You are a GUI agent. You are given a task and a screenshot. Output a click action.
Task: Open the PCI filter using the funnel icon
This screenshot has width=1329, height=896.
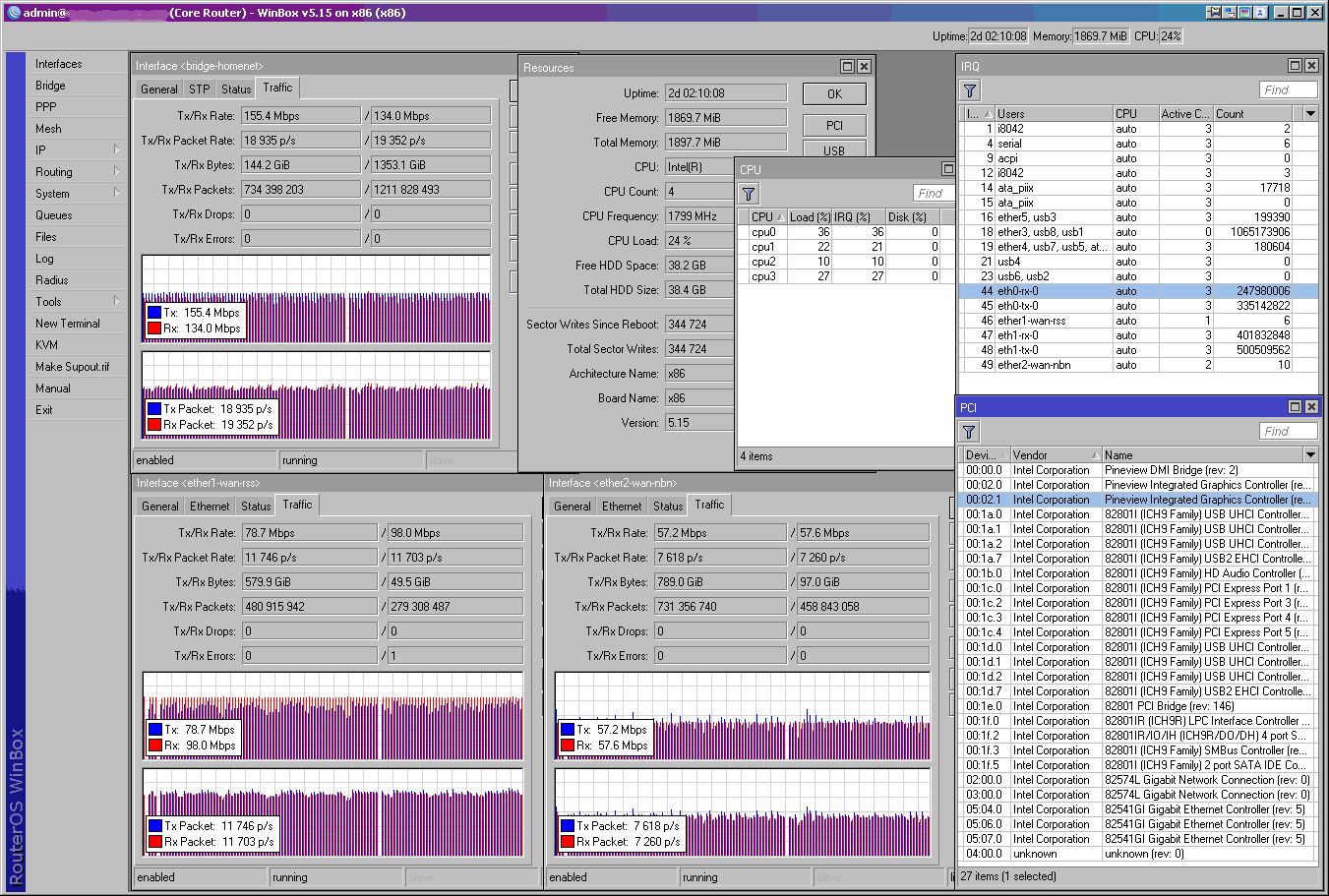point(970,431)
